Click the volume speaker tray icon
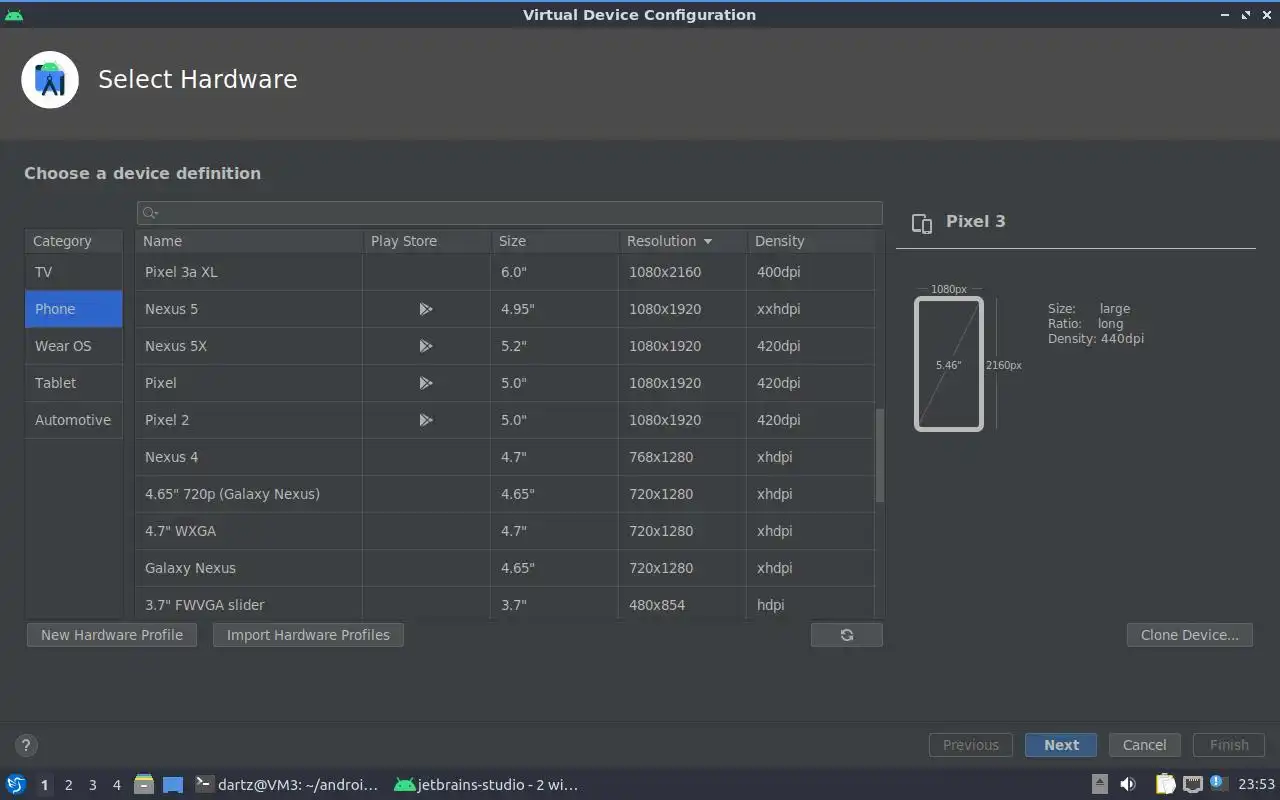 (x=1128, y=785)
